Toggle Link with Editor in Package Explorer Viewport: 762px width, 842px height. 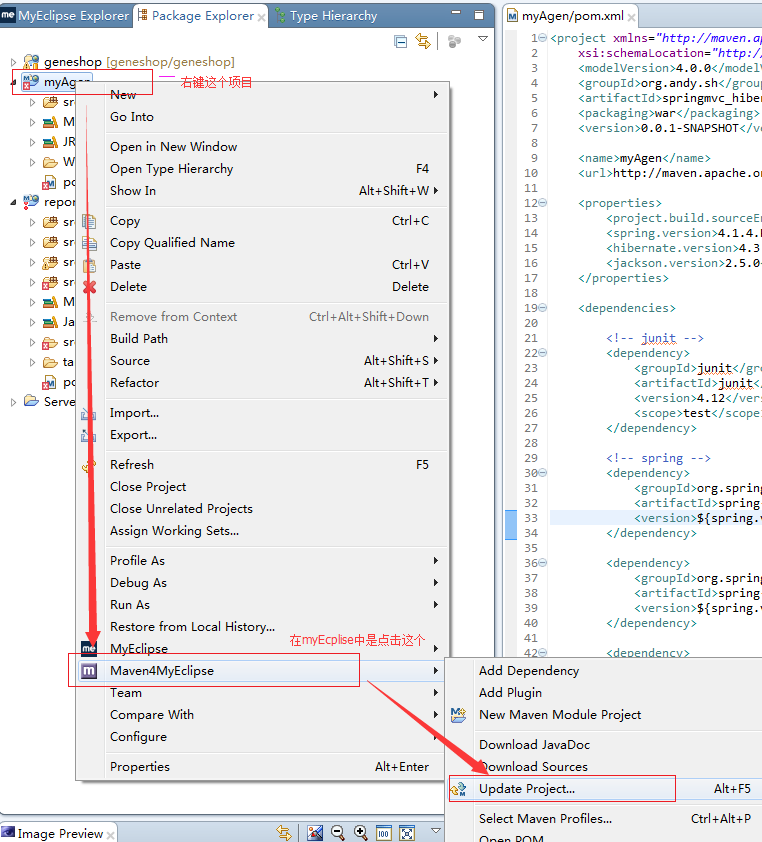[423, 41]
